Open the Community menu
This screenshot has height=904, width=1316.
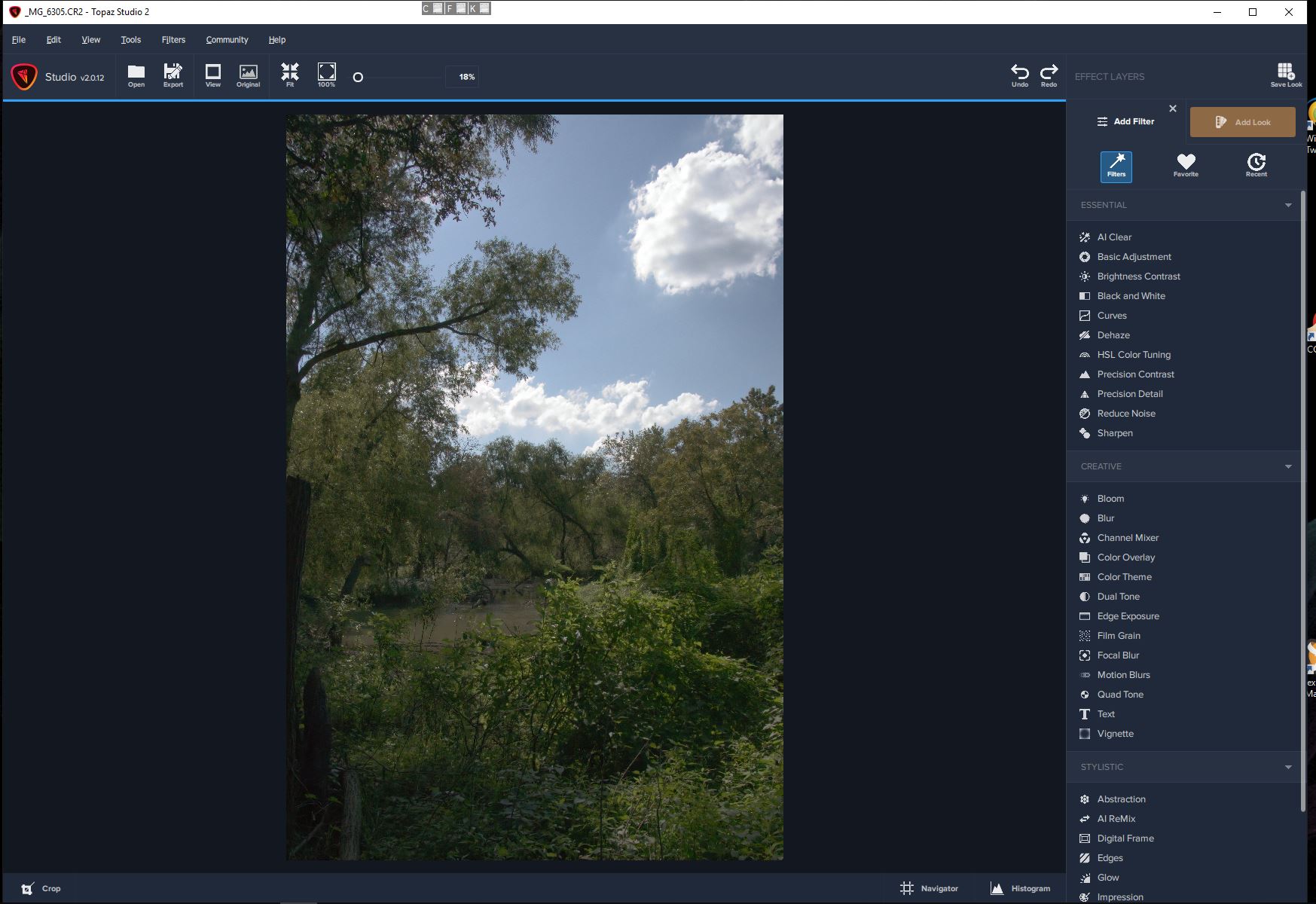point(227,40)
